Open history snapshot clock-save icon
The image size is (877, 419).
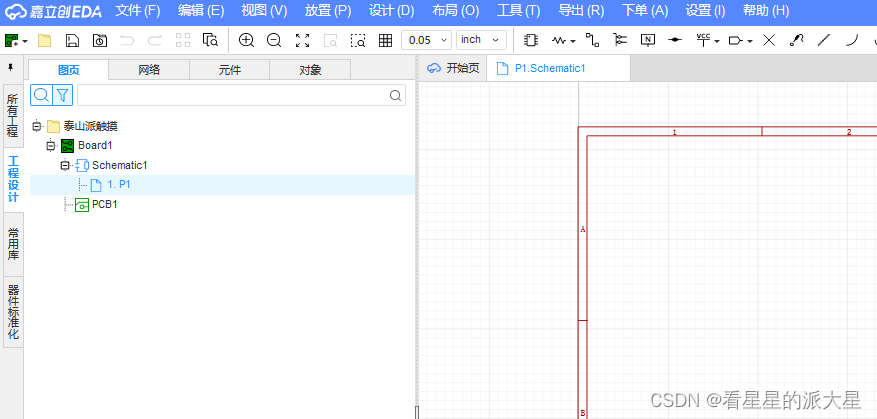[100, 40]
